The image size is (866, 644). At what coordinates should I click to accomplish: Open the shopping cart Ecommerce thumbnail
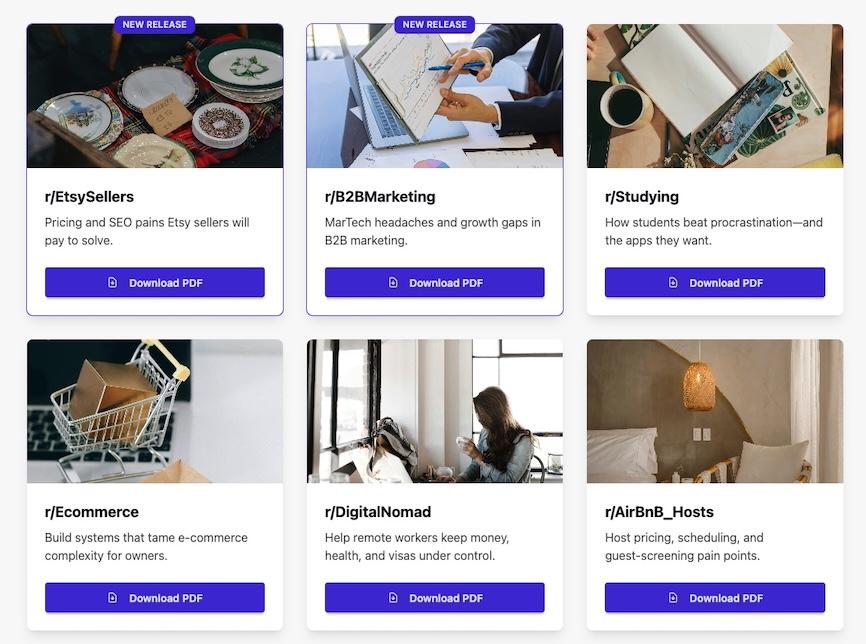[x=155, y=411]
